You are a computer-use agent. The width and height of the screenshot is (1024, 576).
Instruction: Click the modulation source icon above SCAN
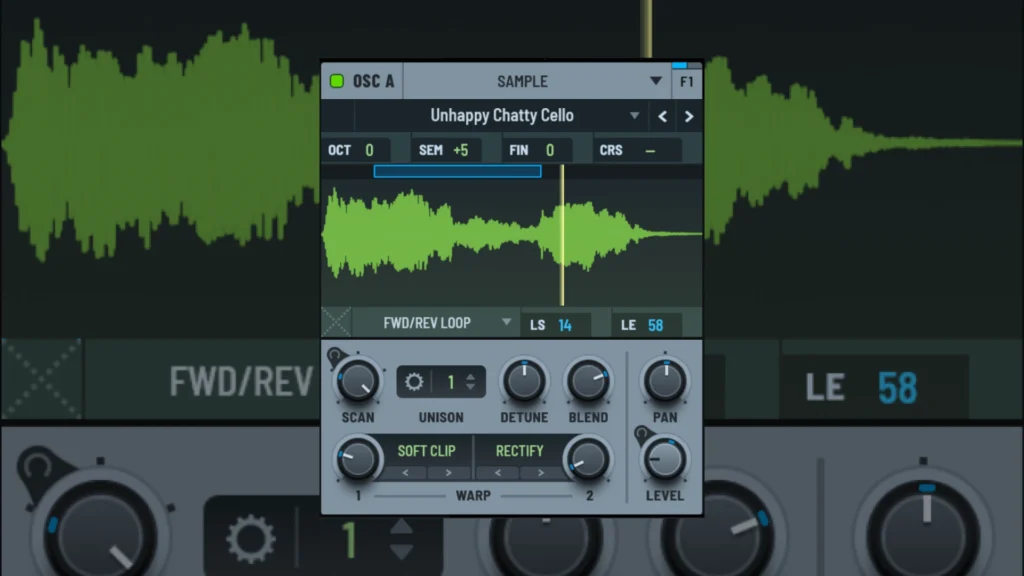[x=335, y=357]
